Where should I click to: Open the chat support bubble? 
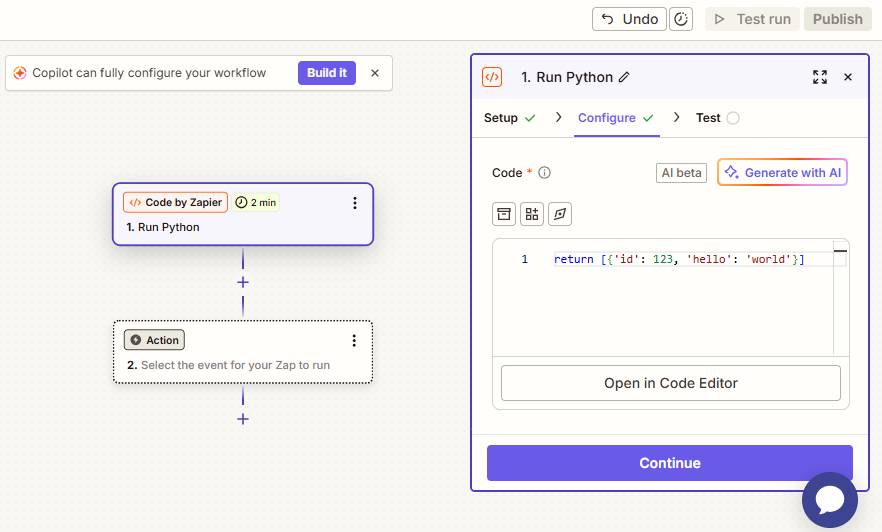point(830,500)
